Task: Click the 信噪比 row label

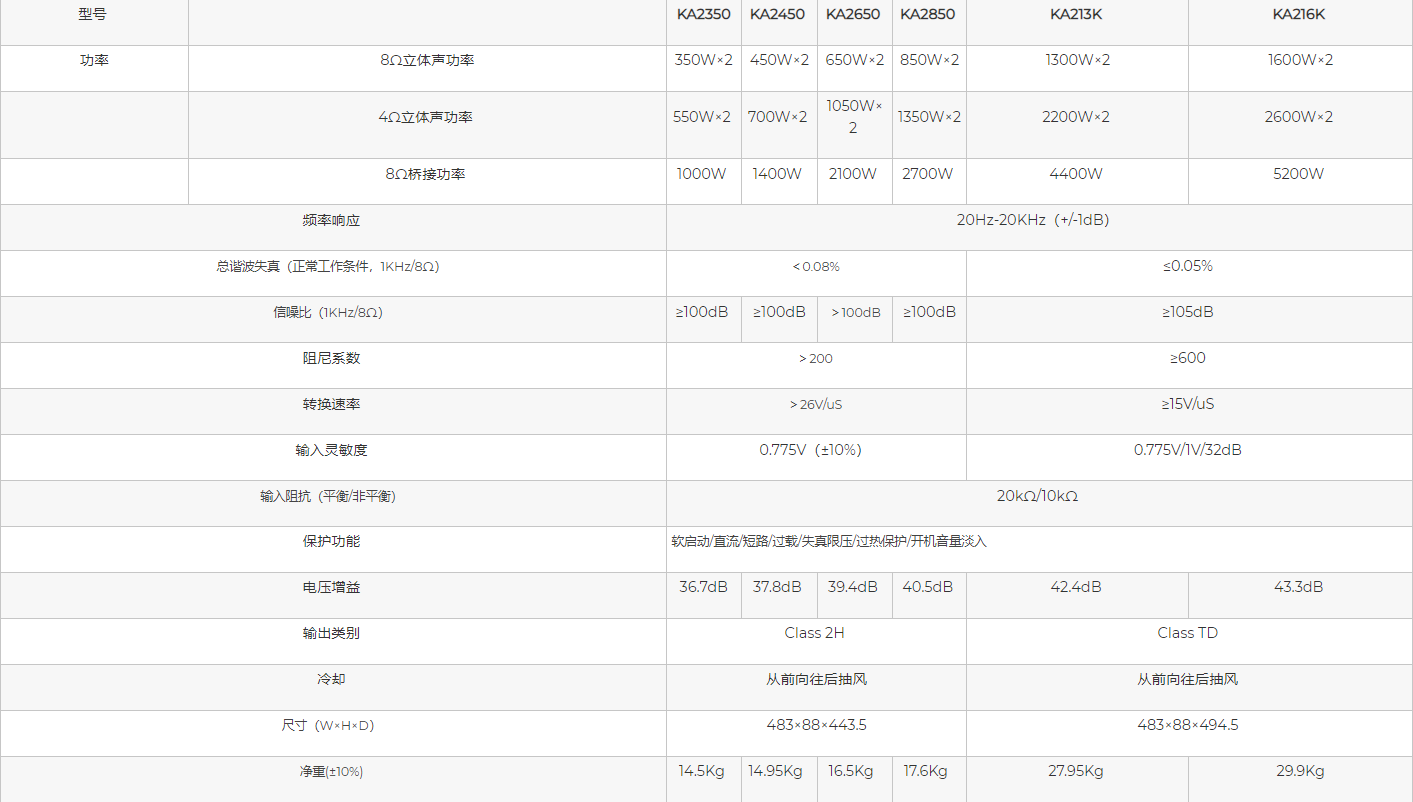Action: pyautogui.click(x=329, y=313)
